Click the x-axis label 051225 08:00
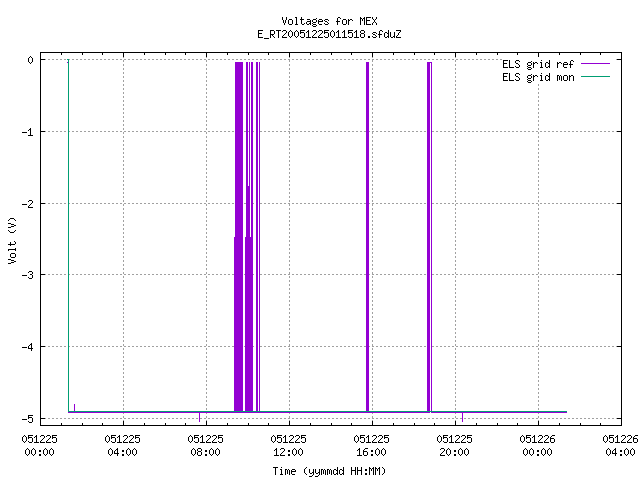640x480 pixels. (x=205, y=445)
